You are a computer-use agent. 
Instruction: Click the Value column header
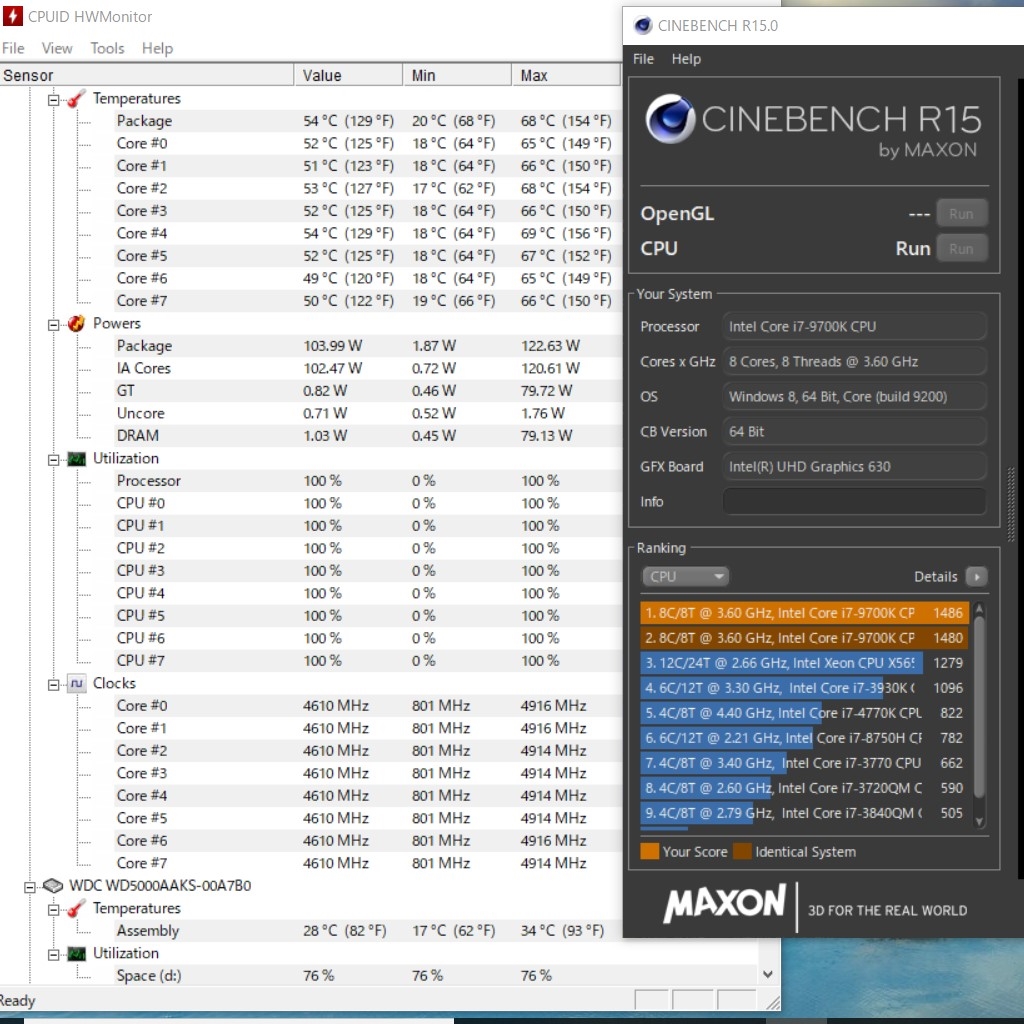348,75
